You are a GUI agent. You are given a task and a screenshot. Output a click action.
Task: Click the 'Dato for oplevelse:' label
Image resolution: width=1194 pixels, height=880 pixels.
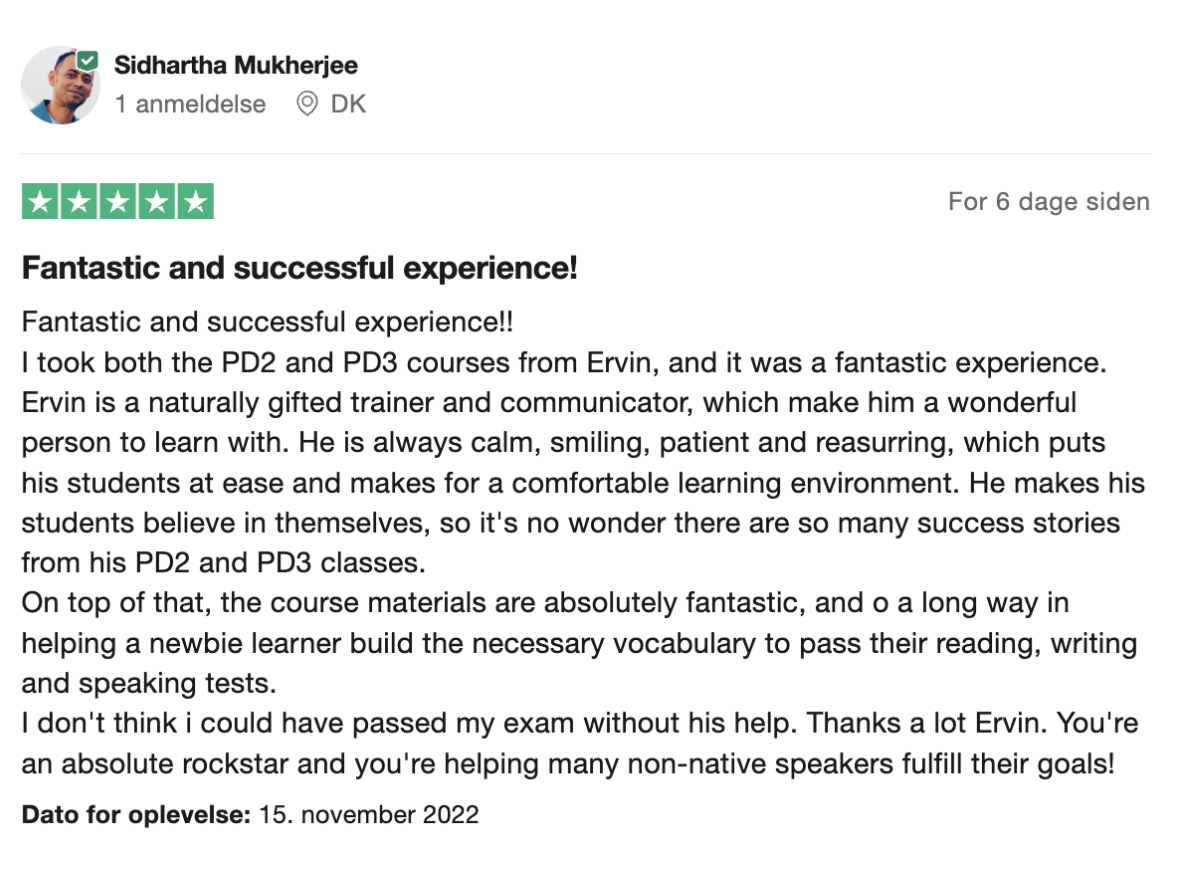point(136,815)
